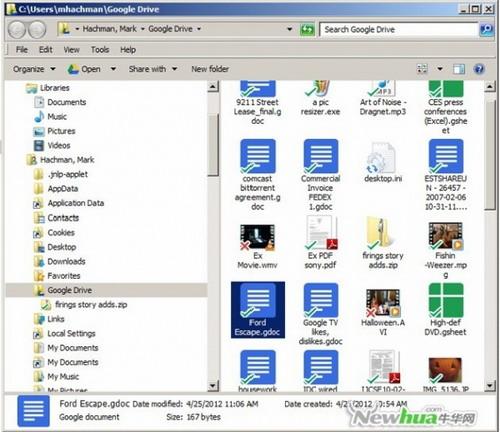500x432 pixels.
Task: Select the IMG_5136 pumpkin image thumbnail
Action: point(446,370)
